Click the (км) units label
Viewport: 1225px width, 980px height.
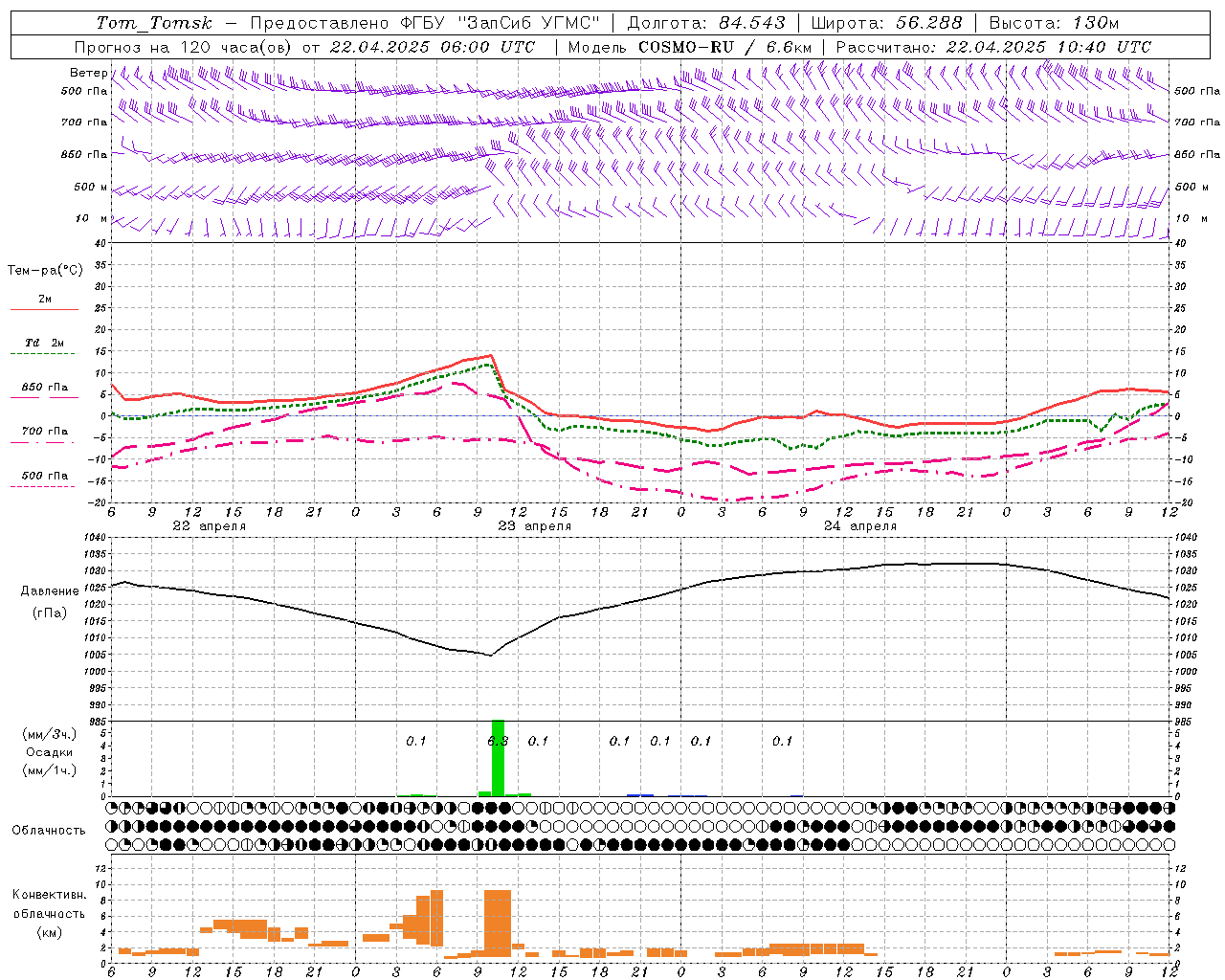50,932
